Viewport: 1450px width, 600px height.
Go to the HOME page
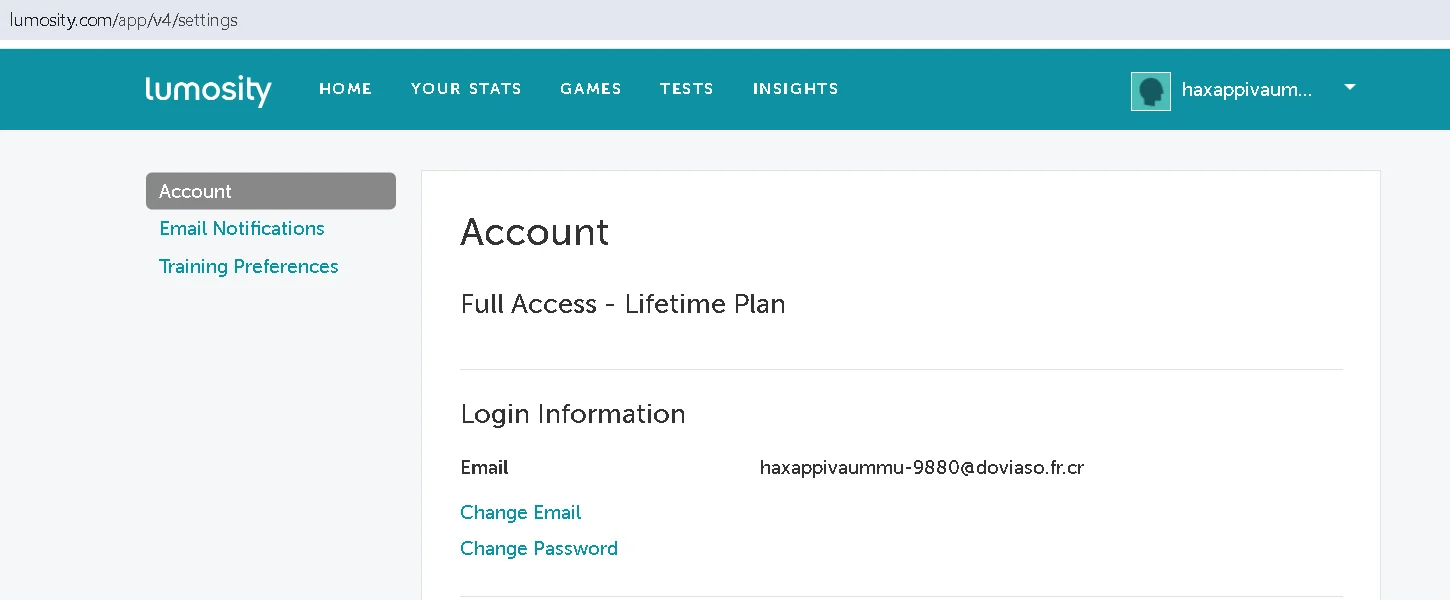point(346,89)
